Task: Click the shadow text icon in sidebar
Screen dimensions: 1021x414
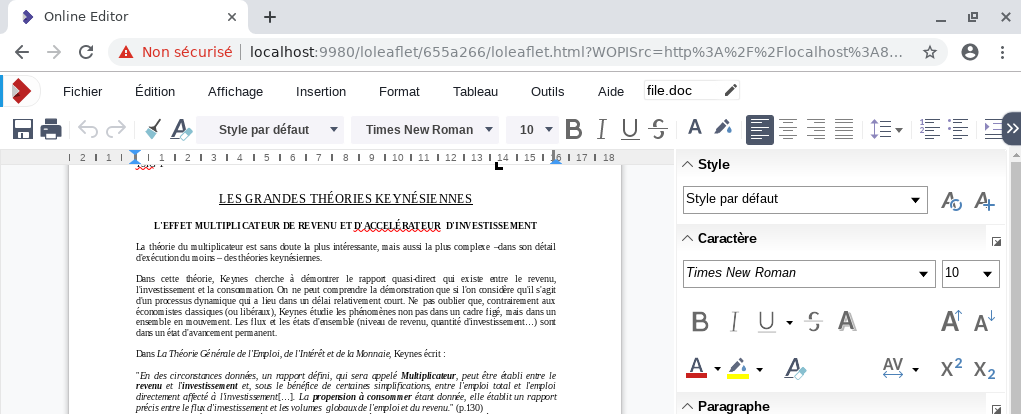Action: tap(847, 321)
